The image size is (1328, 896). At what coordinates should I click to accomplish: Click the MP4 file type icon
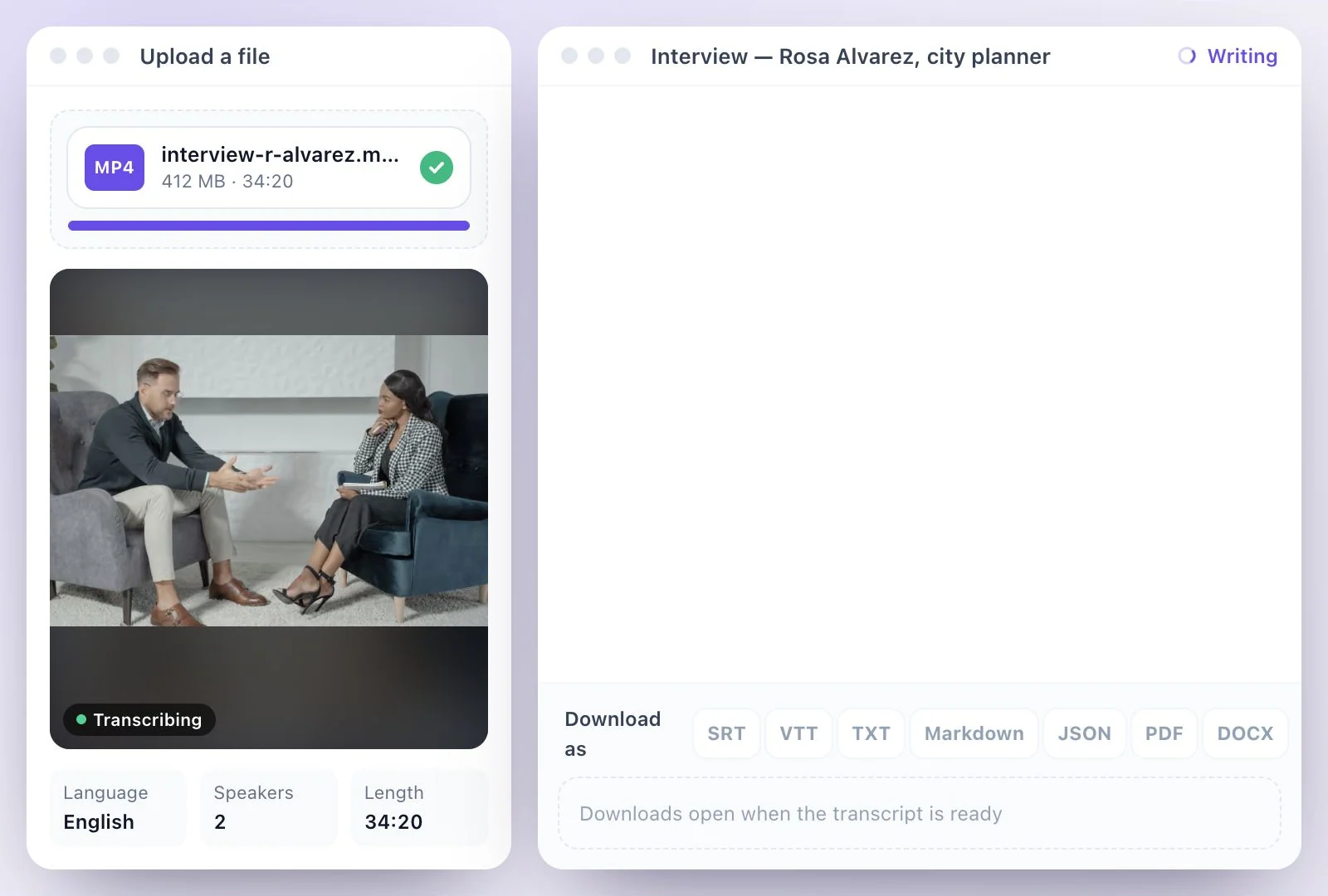115,168
